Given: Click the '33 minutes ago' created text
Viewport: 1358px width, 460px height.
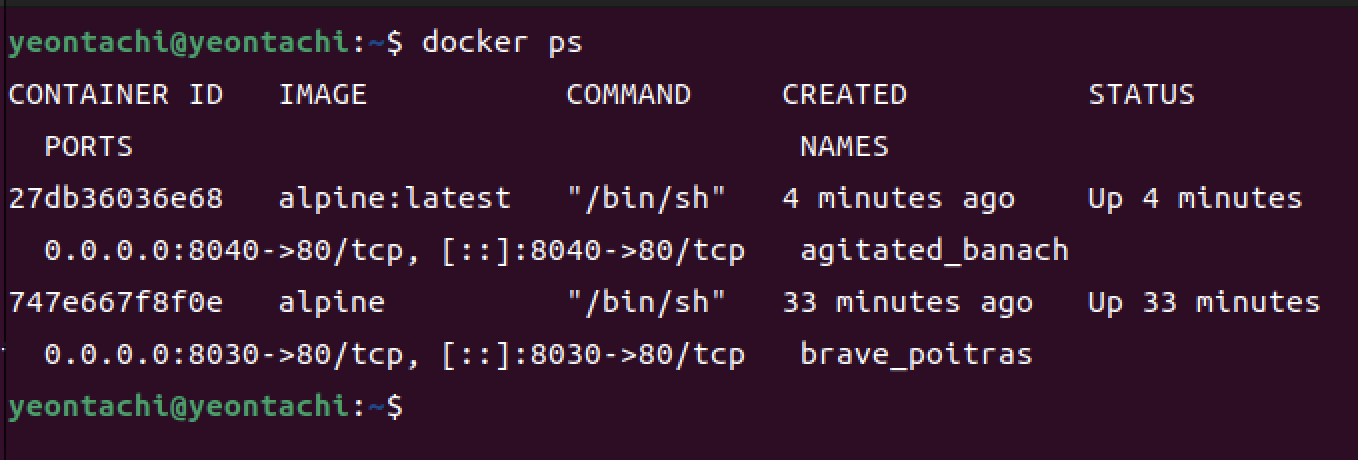Looking at the screenshot, I should [x=908, y=302].
